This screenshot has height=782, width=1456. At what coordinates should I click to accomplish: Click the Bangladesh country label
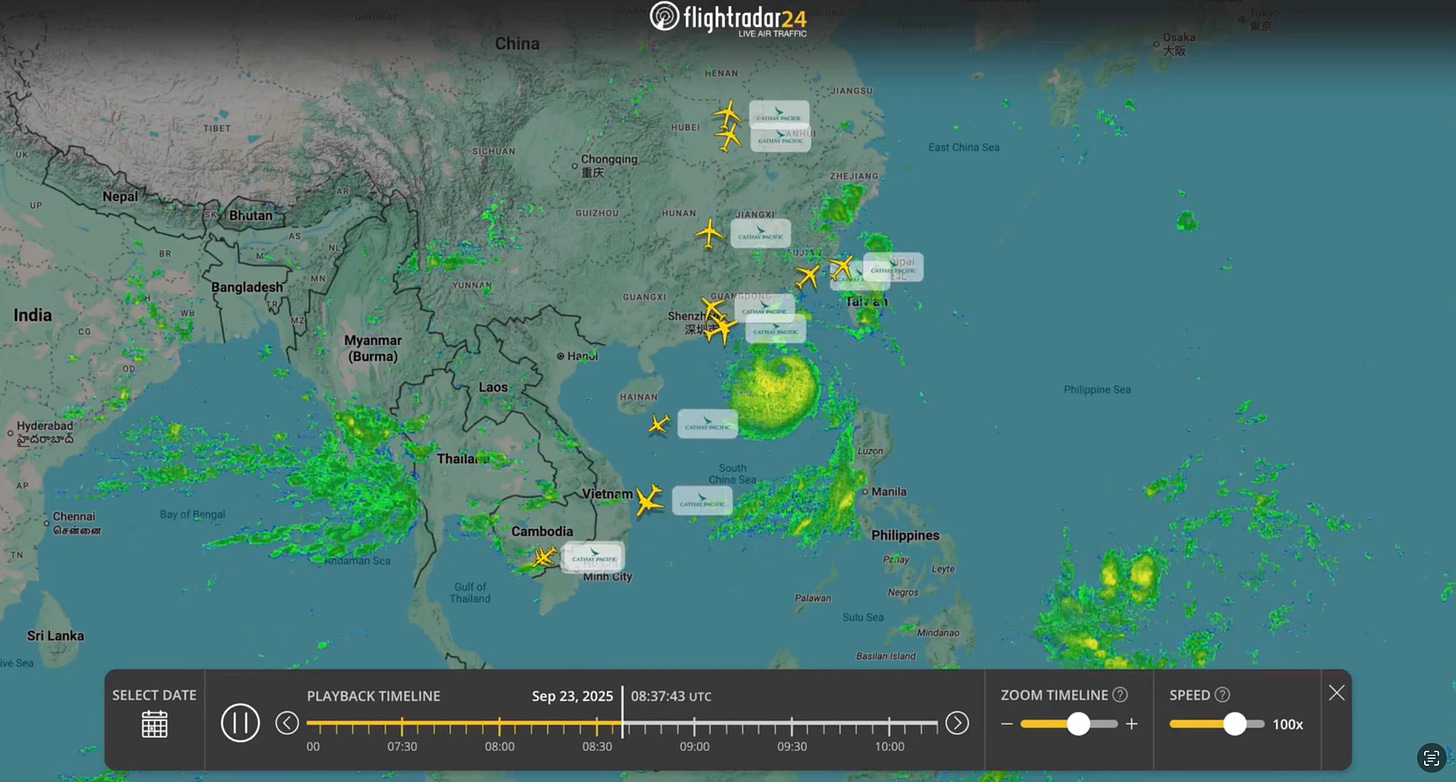pos(247,287)
